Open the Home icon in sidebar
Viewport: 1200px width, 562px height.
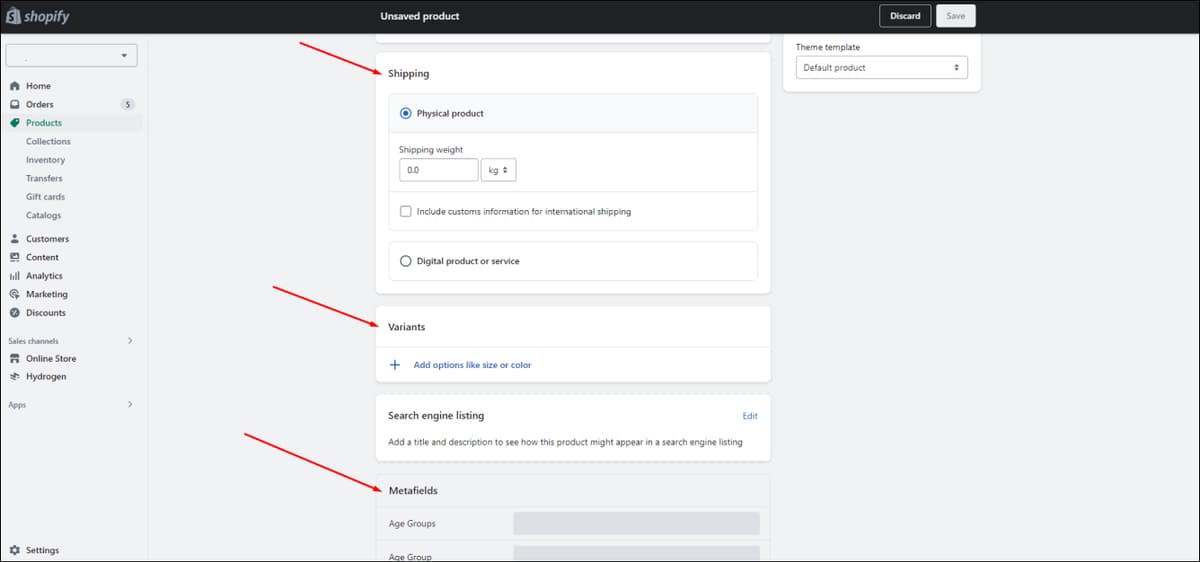(15, 86)
